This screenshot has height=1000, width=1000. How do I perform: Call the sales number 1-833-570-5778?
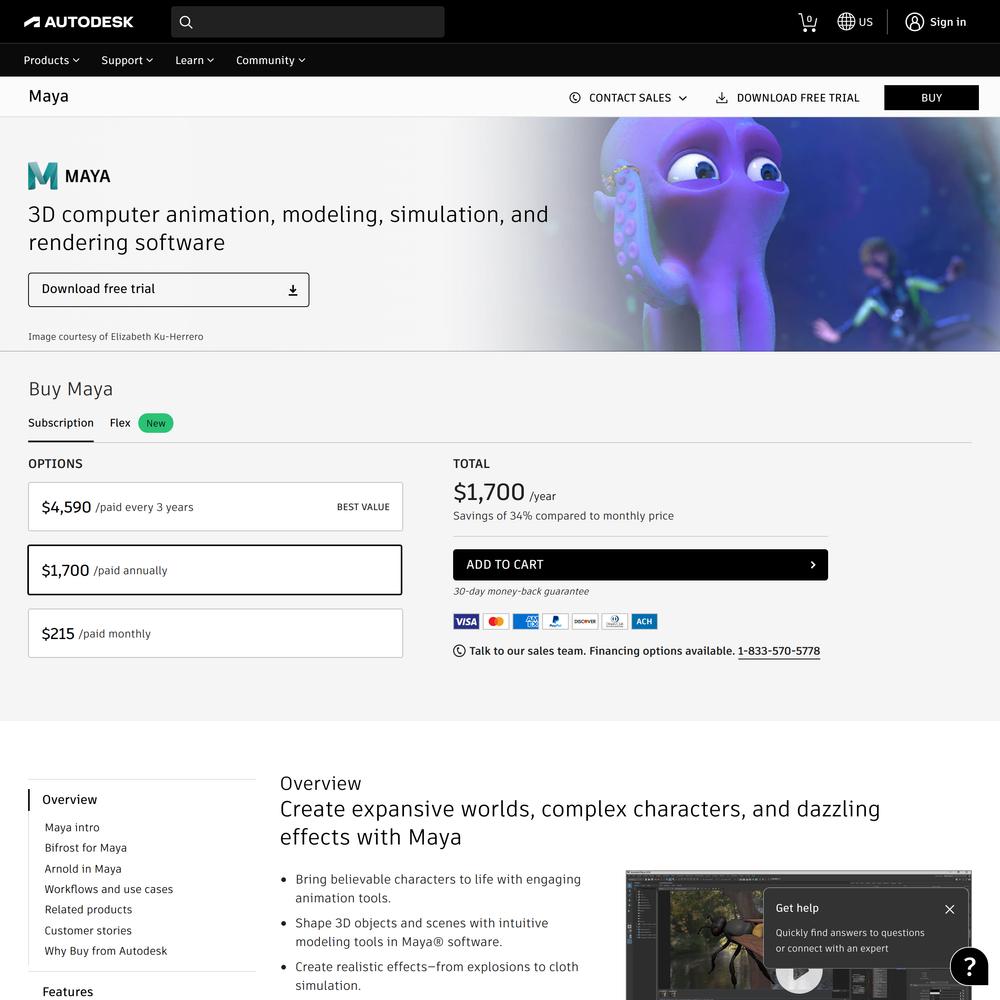779,651
